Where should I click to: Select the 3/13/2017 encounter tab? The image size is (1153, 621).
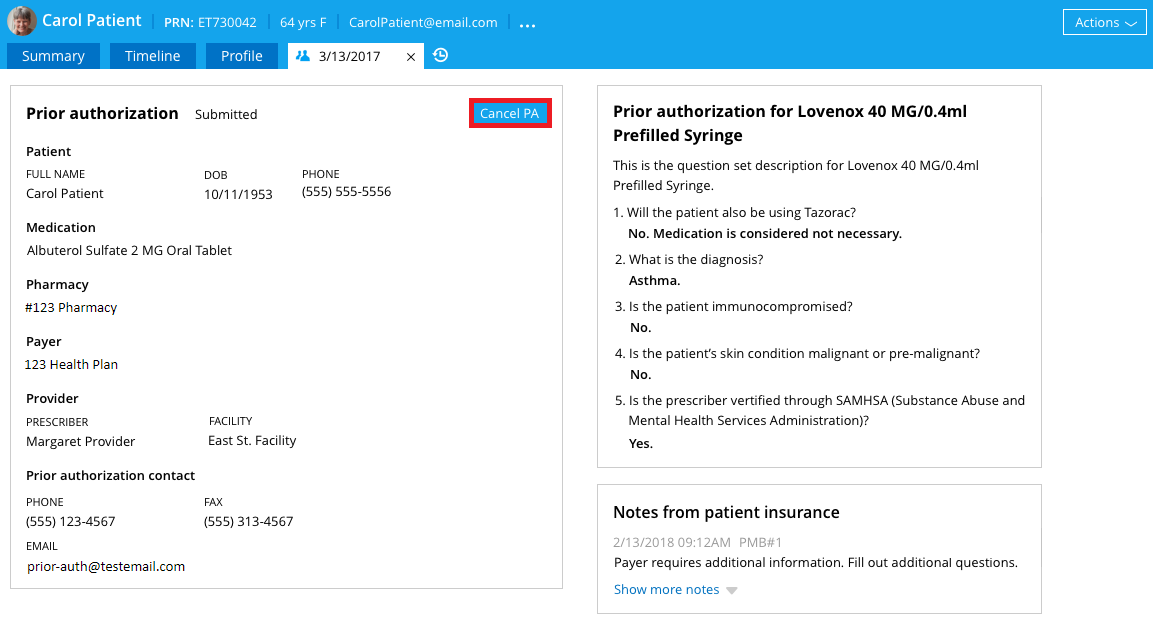coord(350,56)
